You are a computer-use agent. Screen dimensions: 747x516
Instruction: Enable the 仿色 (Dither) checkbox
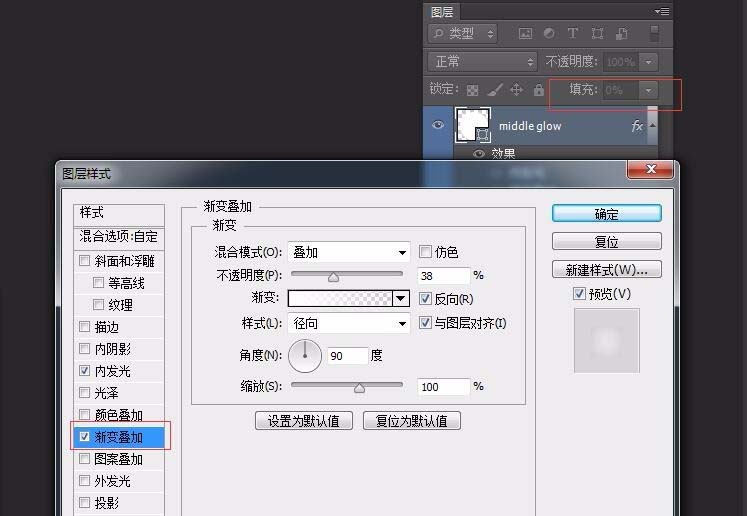426,251
